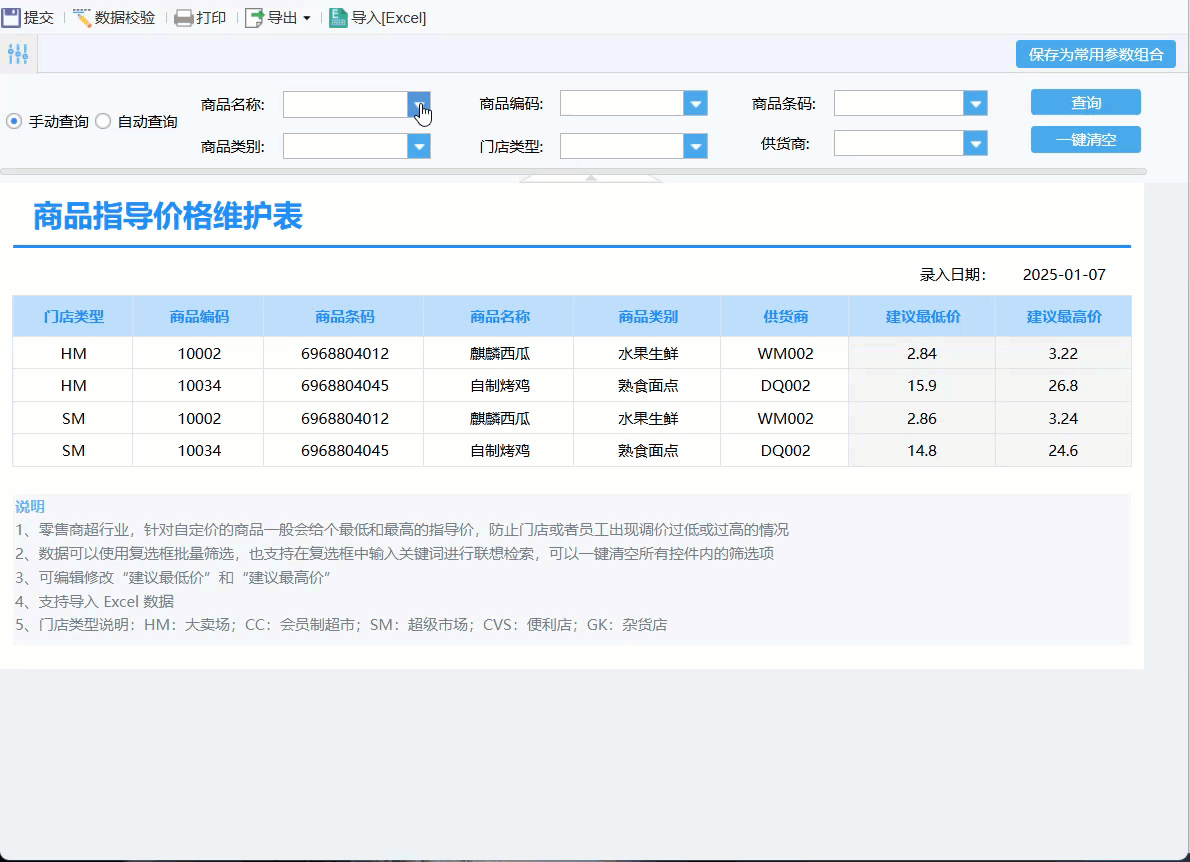Collapse the query panel with triangle handle
Viewport: 1190px width, 862px height.
pos(590,178)
